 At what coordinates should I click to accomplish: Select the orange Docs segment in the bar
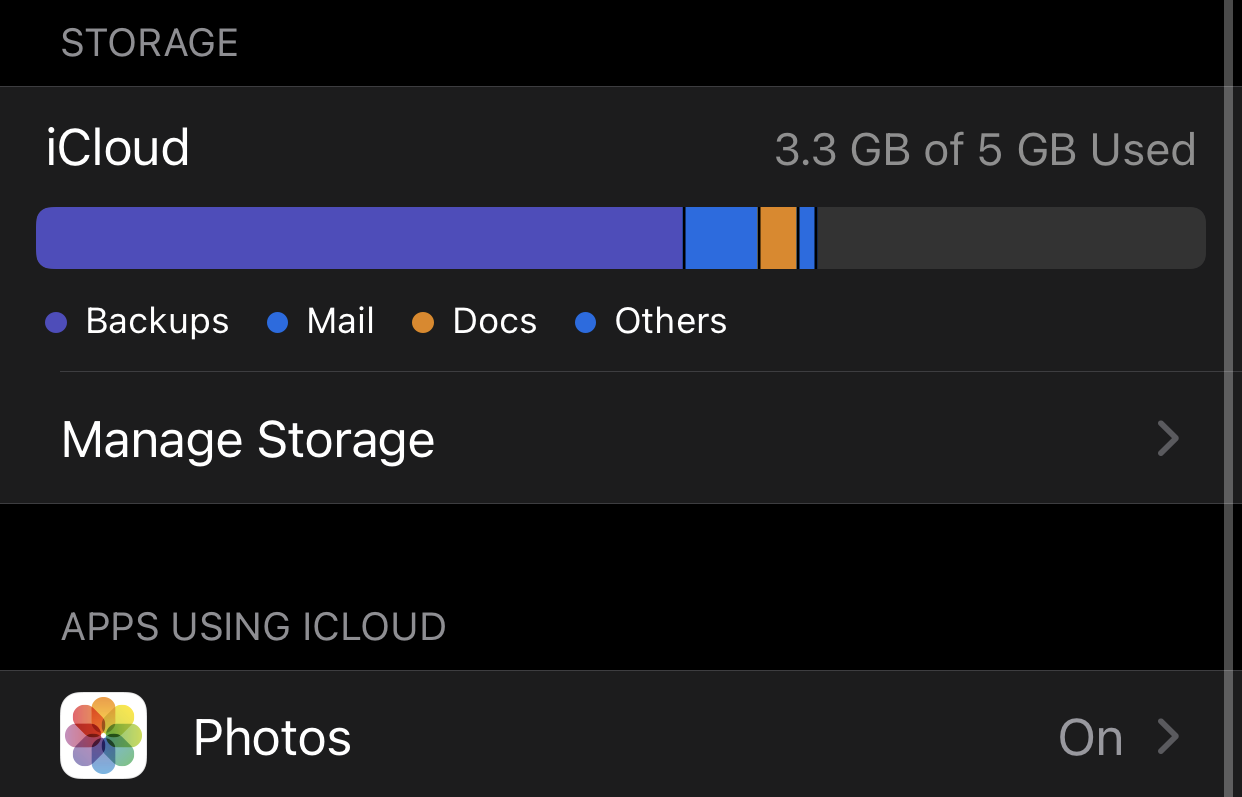779,237
